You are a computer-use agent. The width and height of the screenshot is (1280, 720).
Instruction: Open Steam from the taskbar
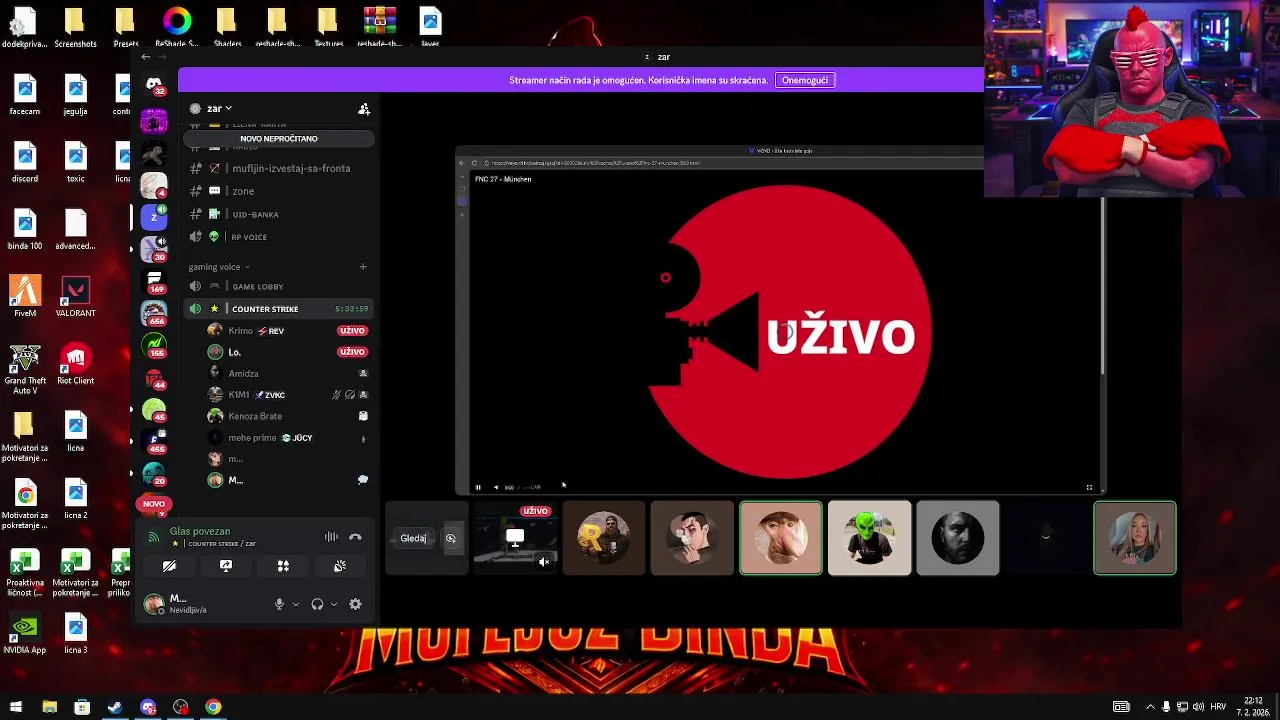click(x=115, y=707)
